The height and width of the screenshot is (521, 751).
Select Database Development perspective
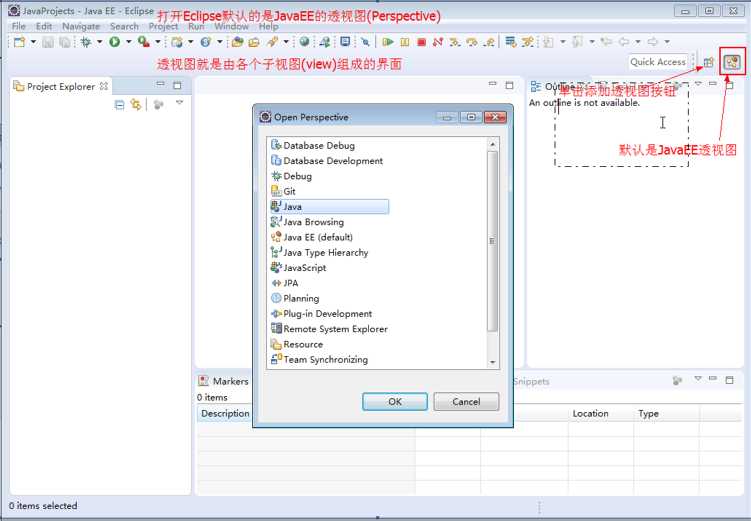click(x=327, y=160)
